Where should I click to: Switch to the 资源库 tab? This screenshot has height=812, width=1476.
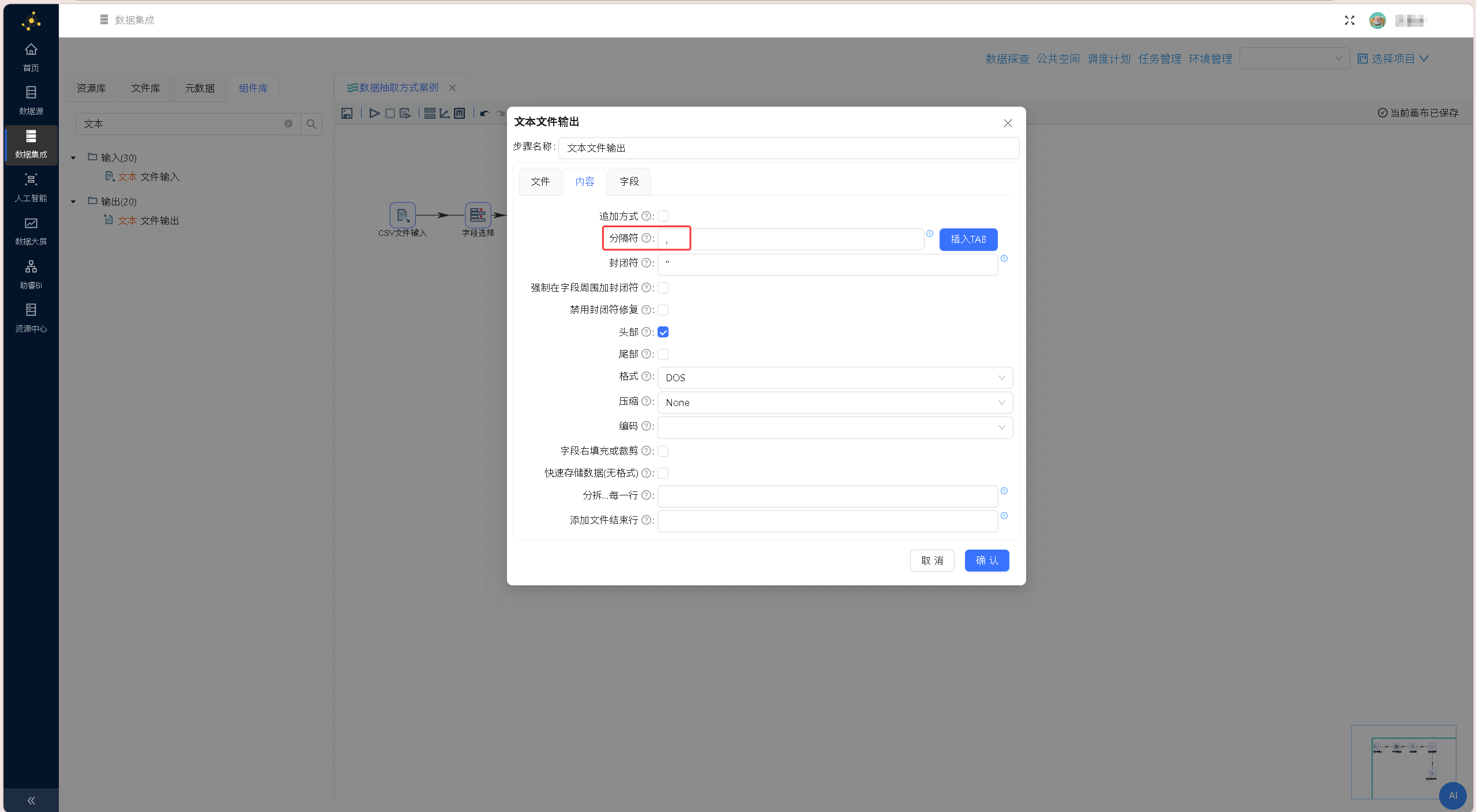pyautogui.click(x=91, y=88)
